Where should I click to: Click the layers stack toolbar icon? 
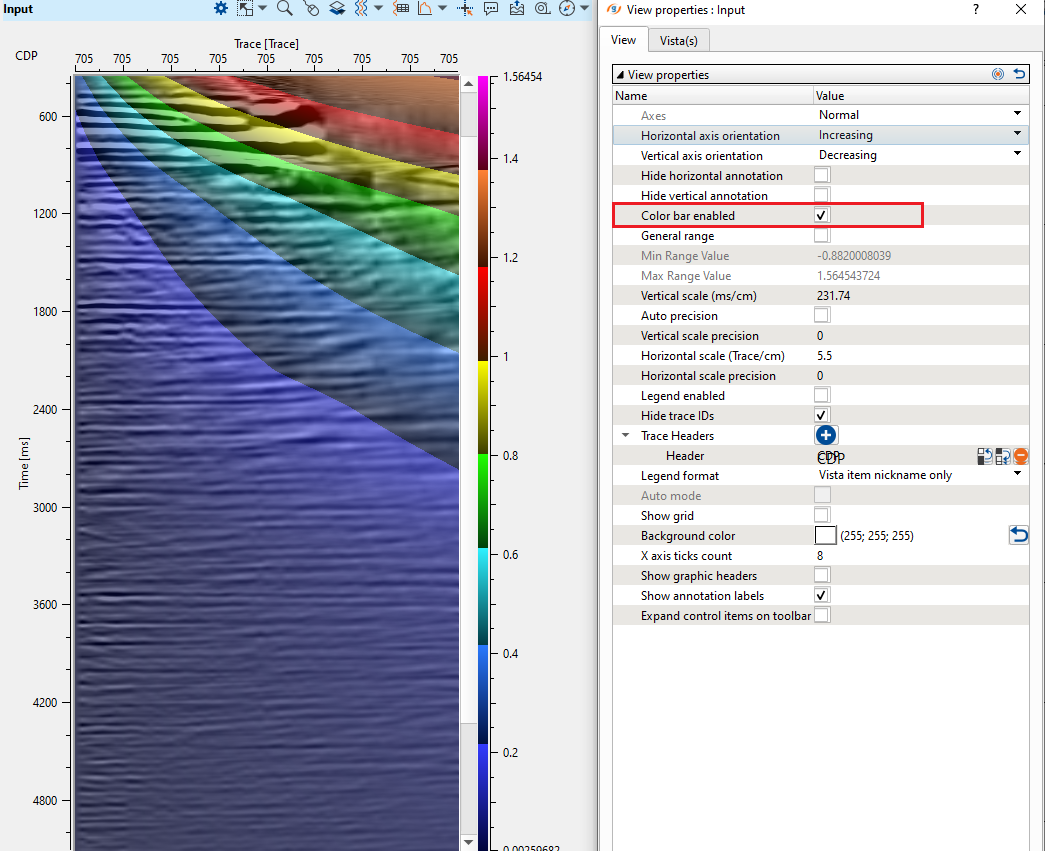pyautogui.click(x=337, y=8)
